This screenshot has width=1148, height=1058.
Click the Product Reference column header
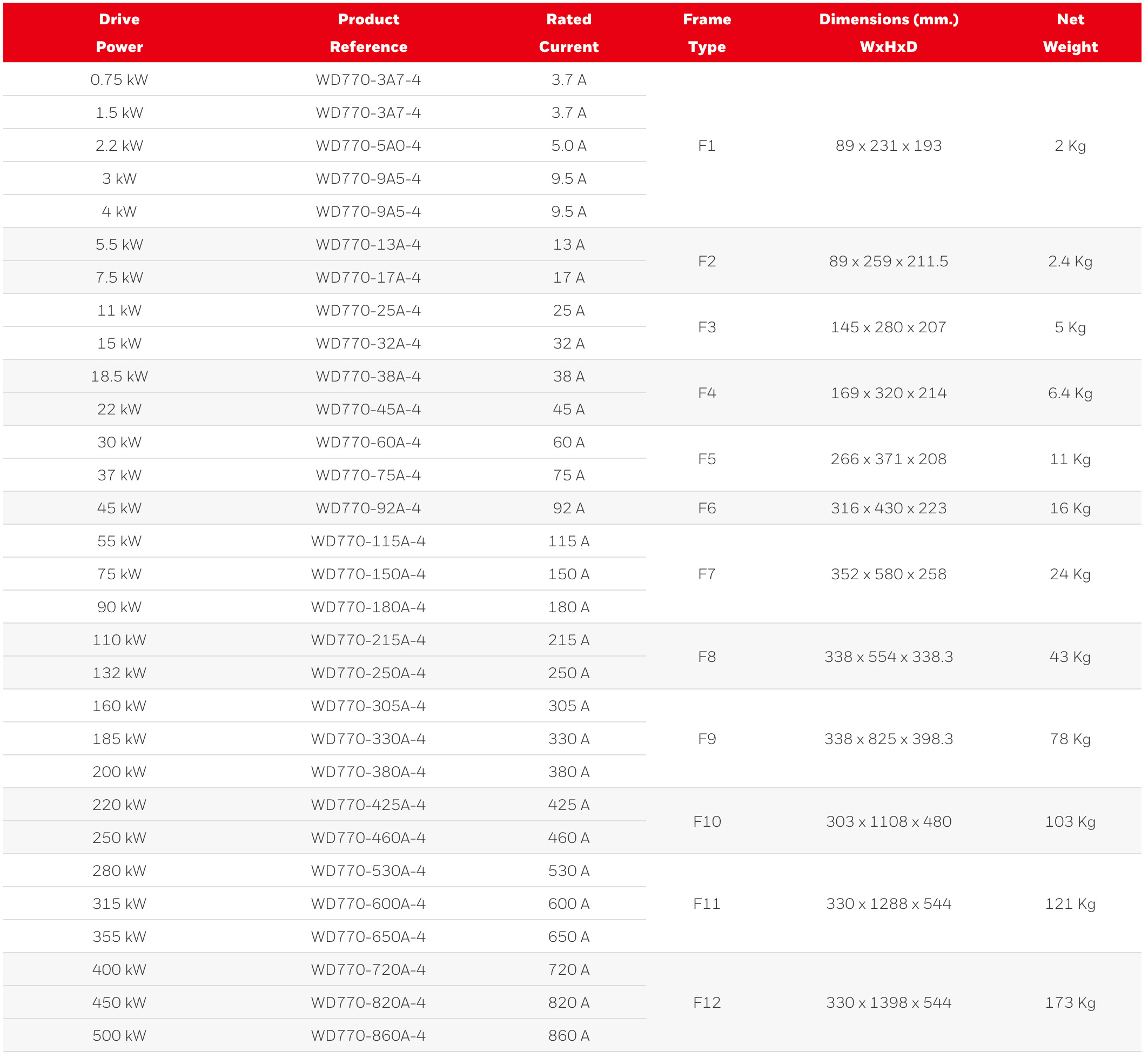pyautogui.click(x=368, y=32)
